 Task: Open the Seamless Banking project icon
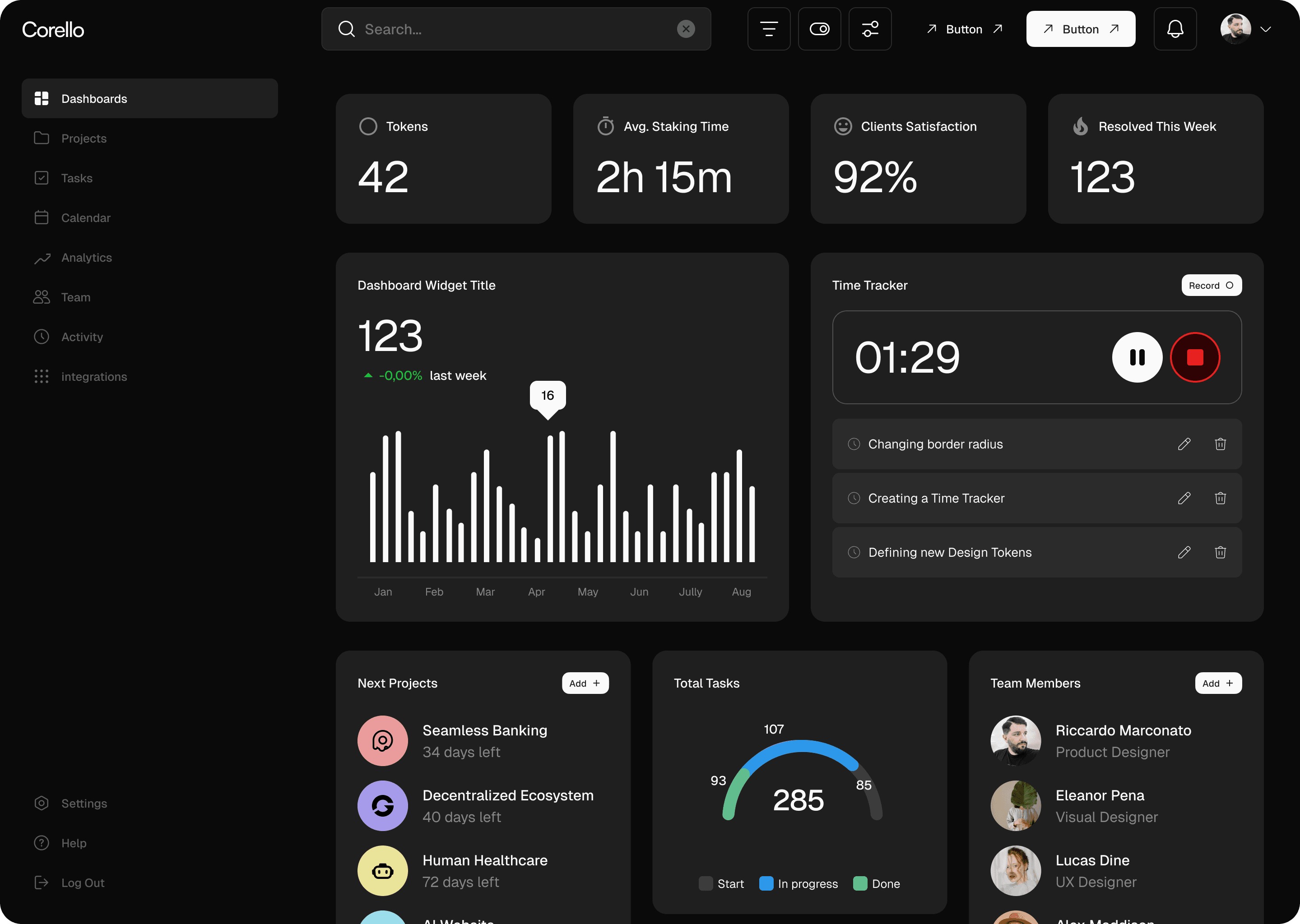[382, 741]
